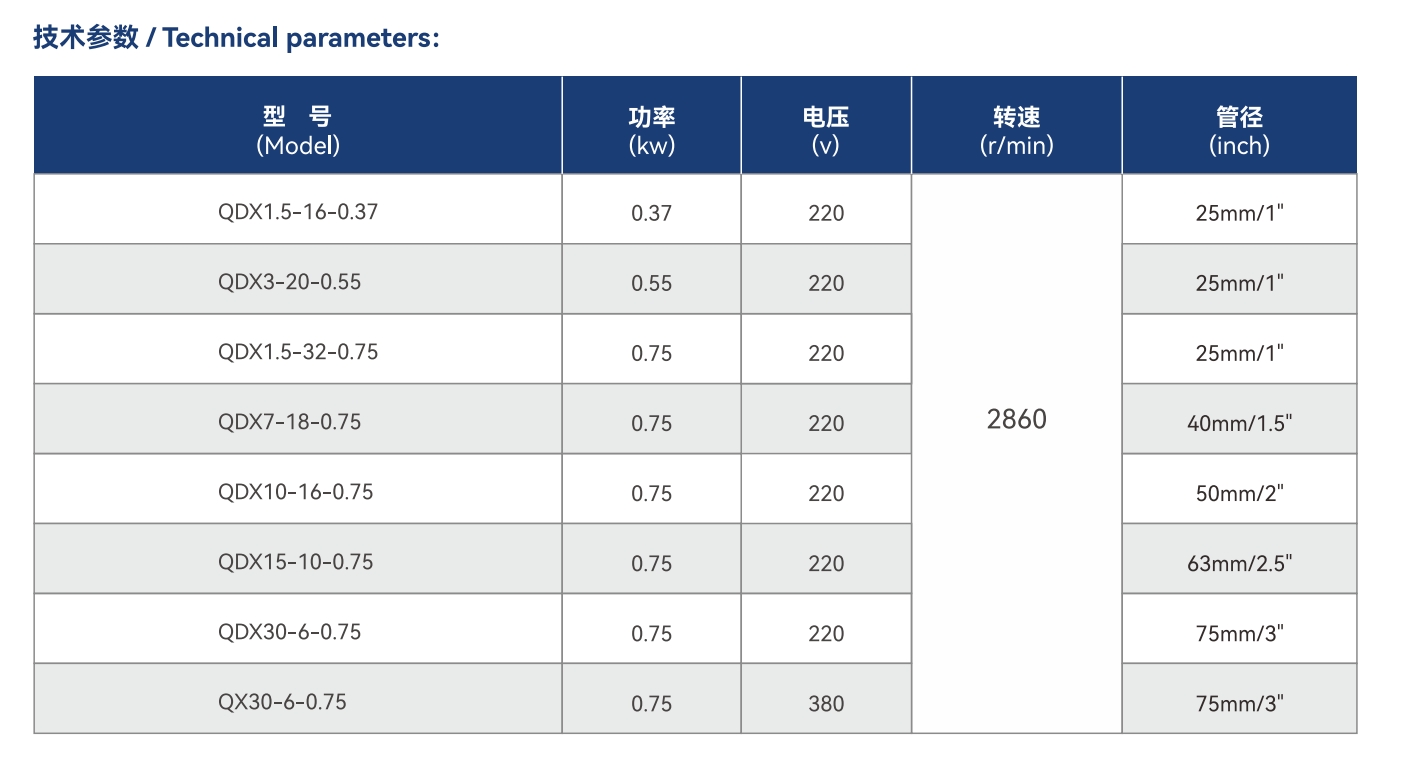Click the 63mm/2.5" pipe diameter cell

click(1239, 563)
